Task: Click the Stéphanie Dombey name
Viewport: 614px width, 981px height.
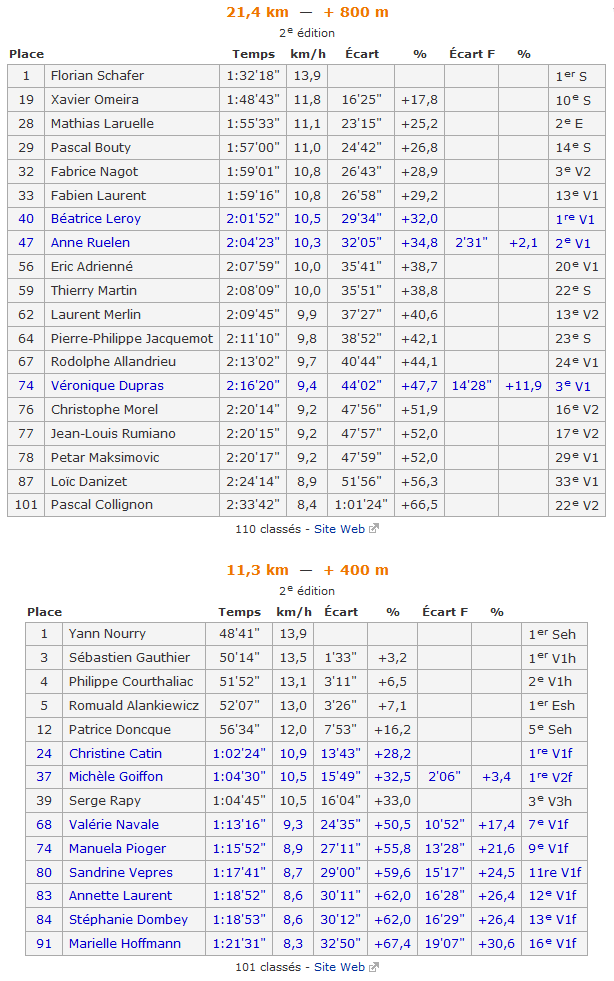Action: click(x=128, y=920)
